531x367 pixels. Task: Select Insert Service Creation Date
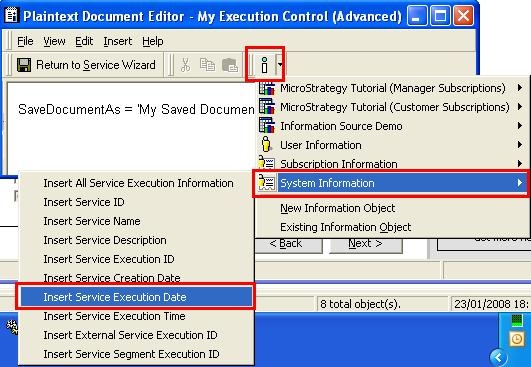(112, 278)
